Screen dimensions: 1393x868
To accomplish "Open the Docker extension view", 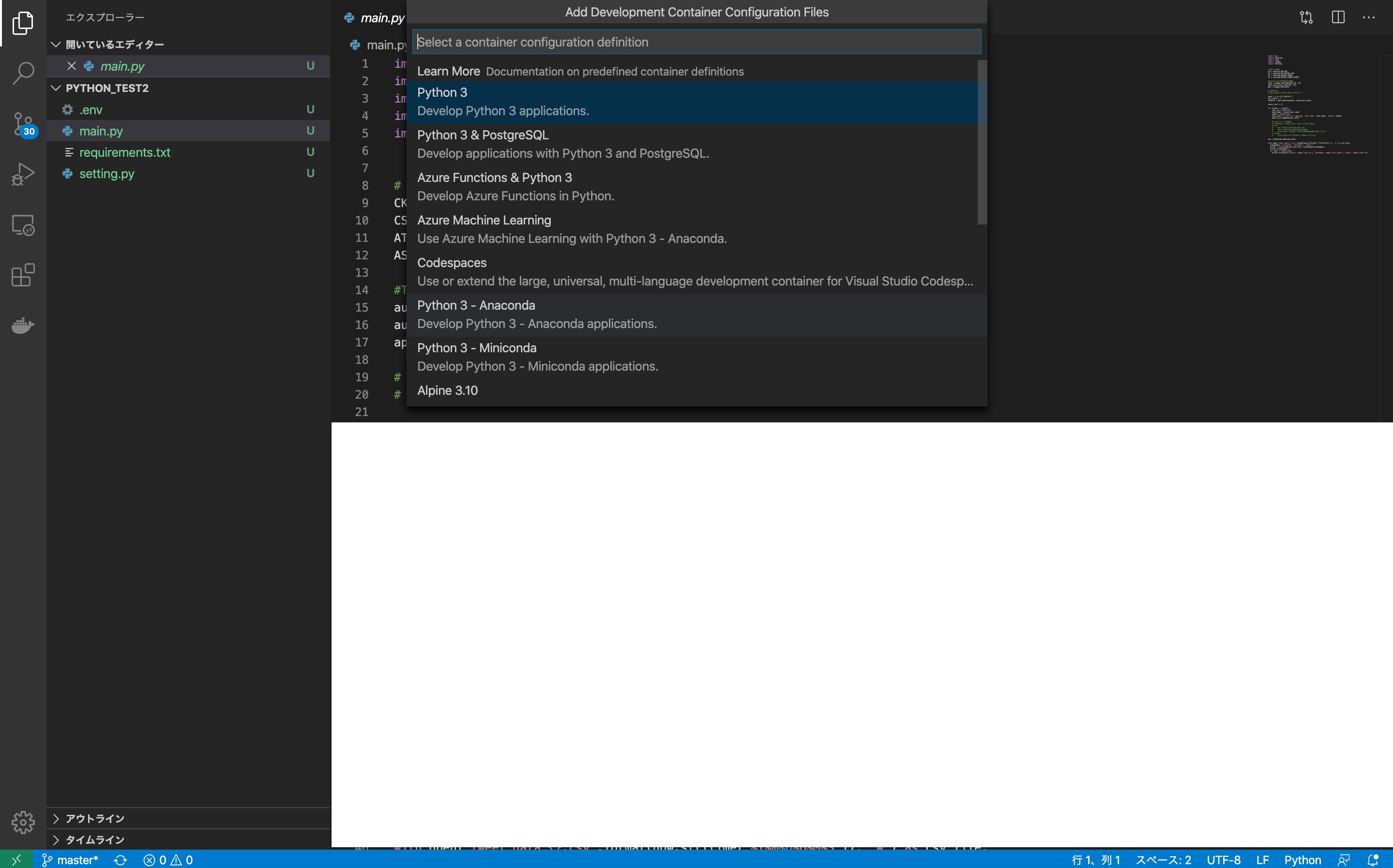I will 23,326.
